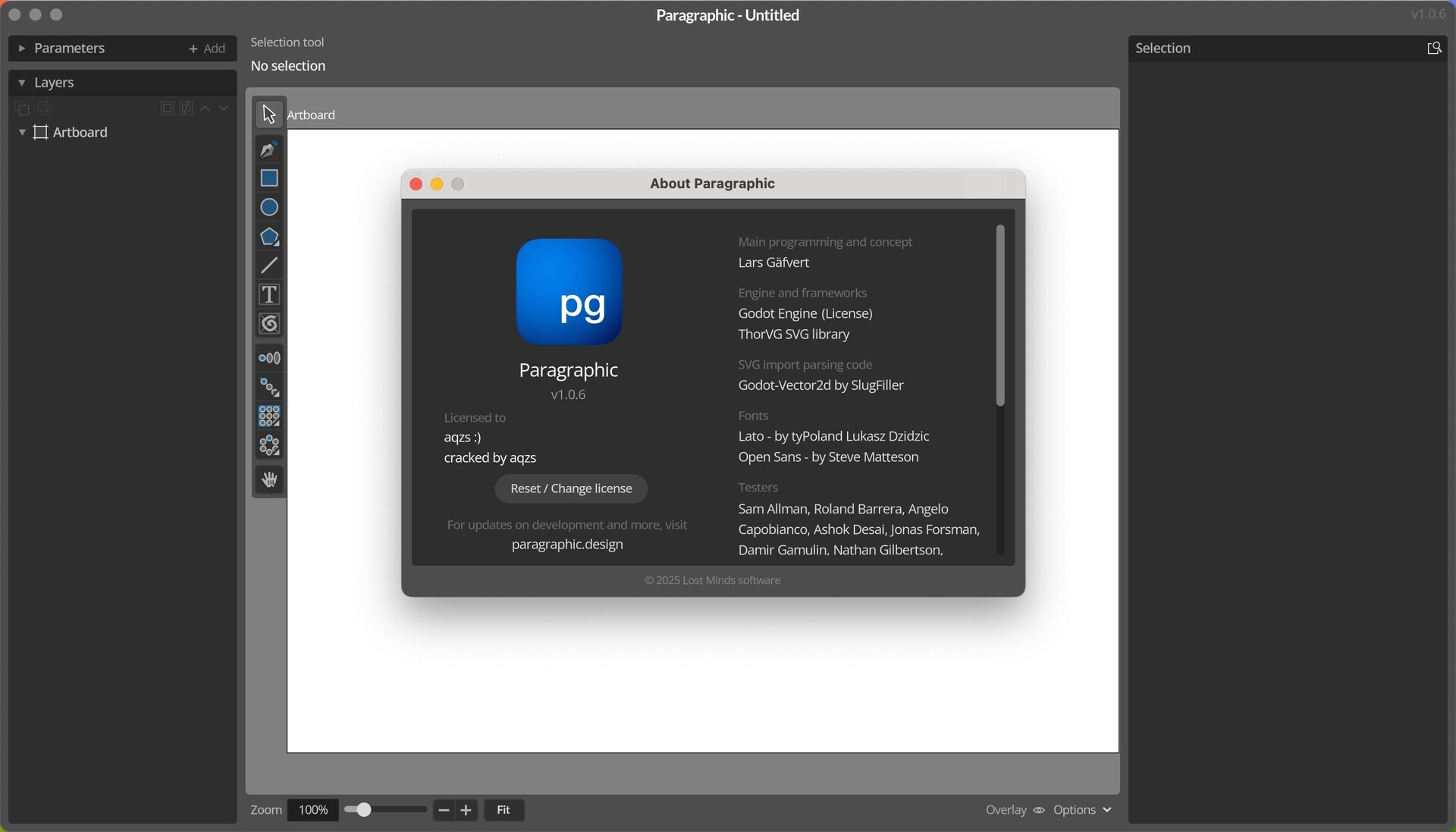Click the Selection panel inspect icon
Screen dimensions: 1456x832
(1434, 49)
